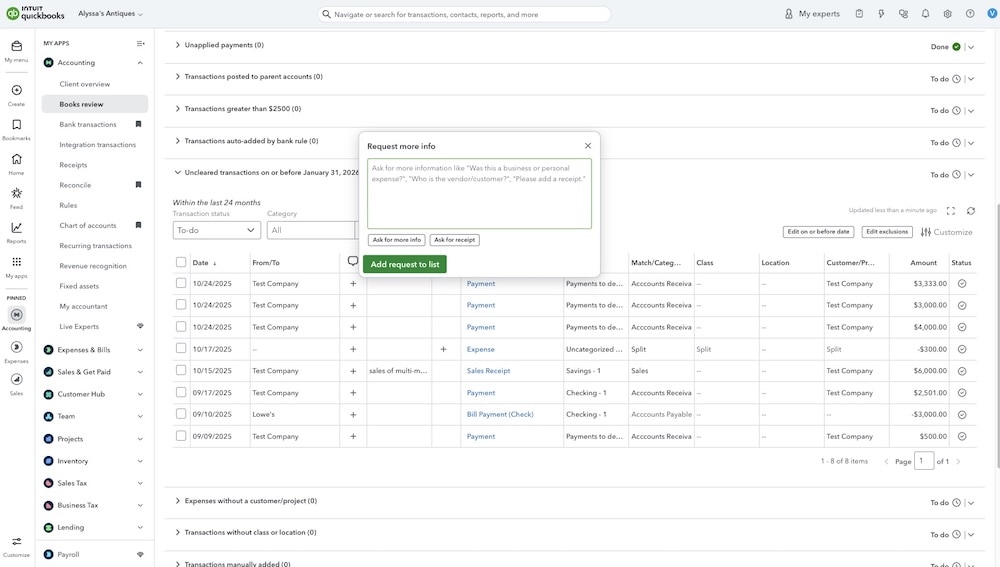Image resolution: width=1000 pixels, height=567 pixels.
Task: Open Chart of accounts in sidebar
Action: [x=88, y=226]
